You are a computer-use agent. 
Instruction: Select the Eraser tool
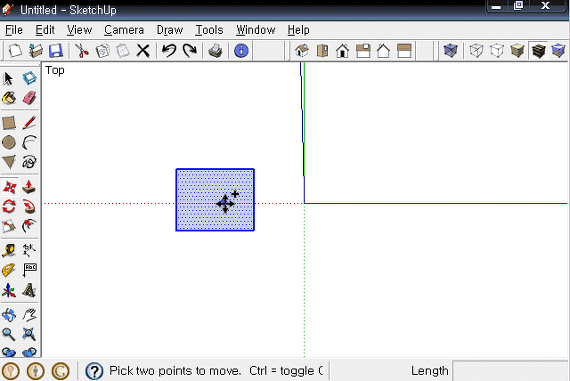tap(29, 98)
